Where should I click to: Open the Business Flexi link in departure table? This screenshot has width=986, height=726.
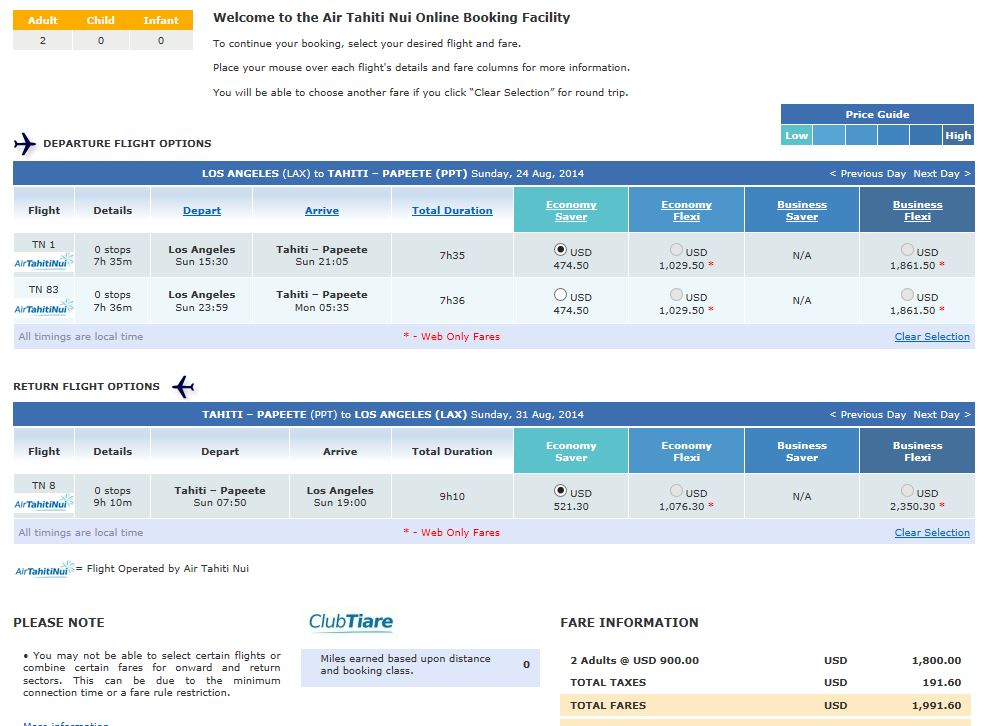pos(917,211)
